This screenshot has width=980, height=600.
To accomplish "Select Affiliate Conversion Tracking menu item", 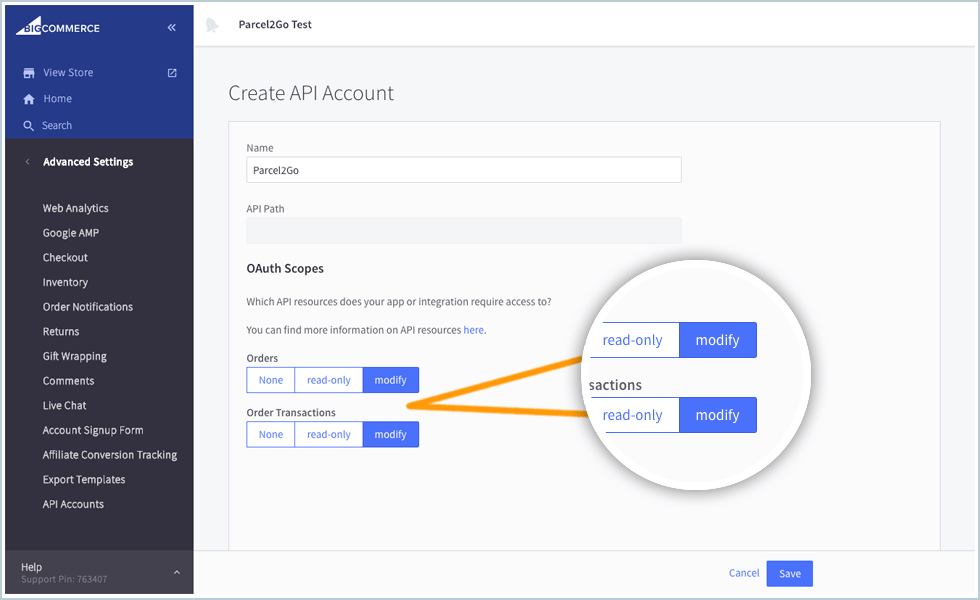I will tap(110, 454).
